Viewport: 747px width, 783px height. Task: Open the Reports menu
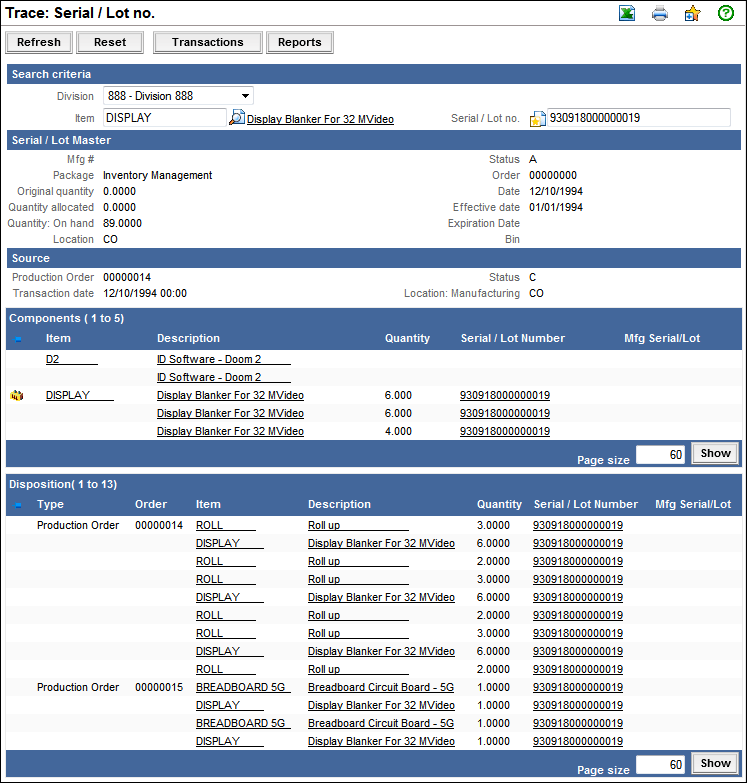click(x=300, y=42)
